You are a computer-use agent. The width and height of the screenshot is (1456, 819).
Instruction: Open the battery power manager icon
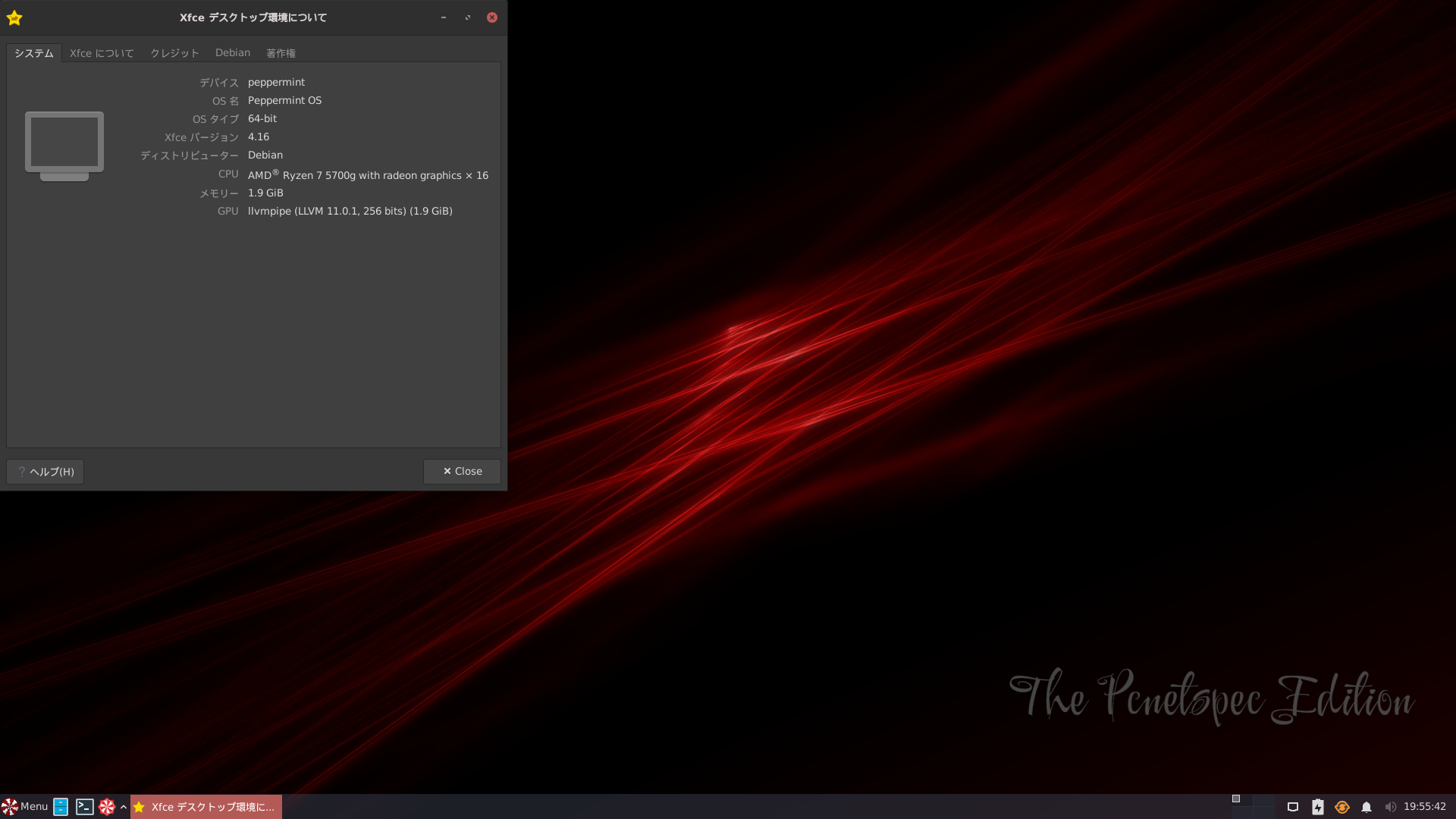1318,807
